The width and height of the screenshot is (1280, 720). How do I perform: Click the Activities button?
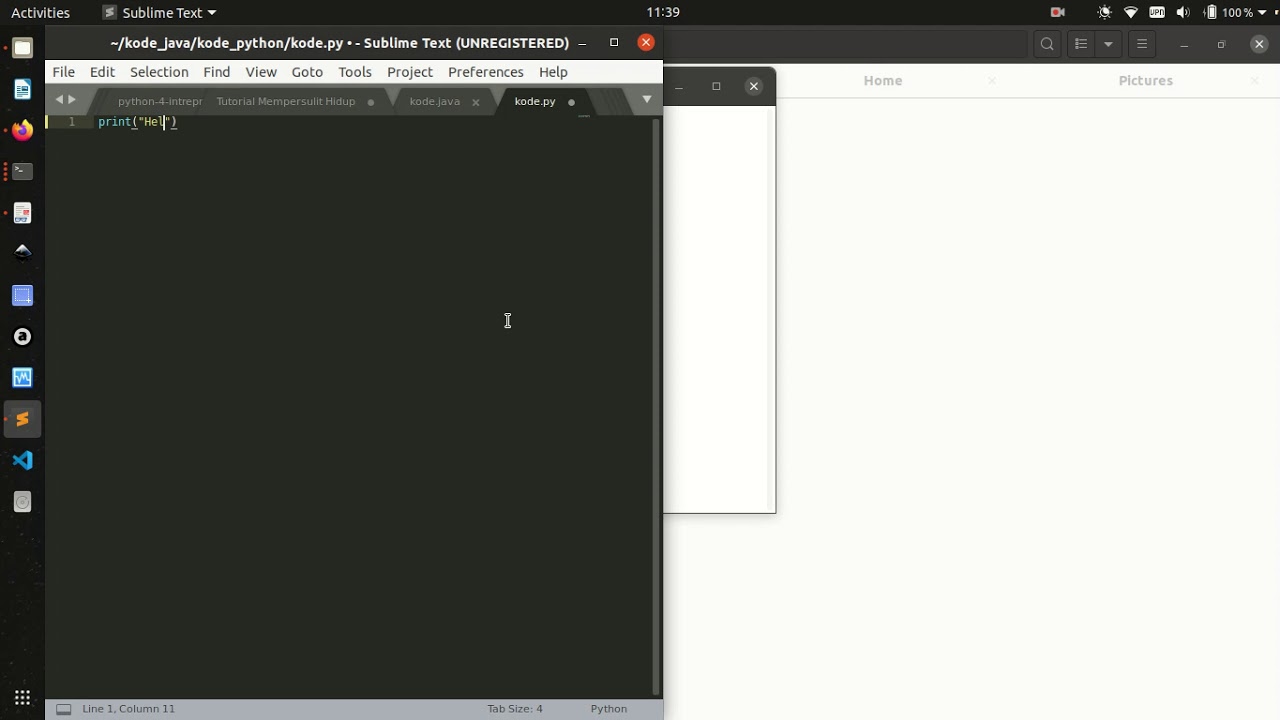click(40, 12)
